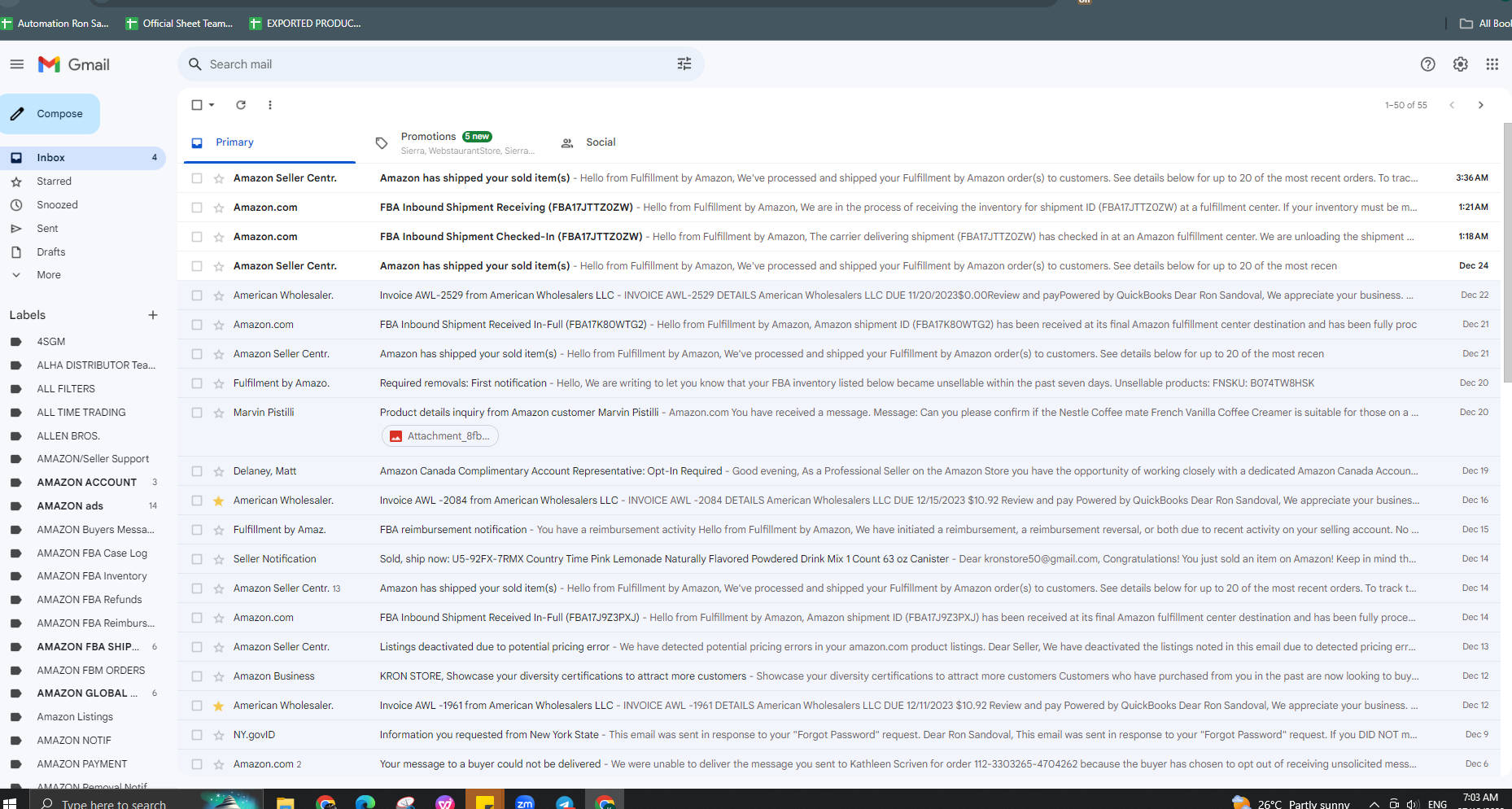The height and width of the screenshot is (809, 1512).
Task: Open the Attachment_8fb... PDF chip
Action: [x=440, y=436]
